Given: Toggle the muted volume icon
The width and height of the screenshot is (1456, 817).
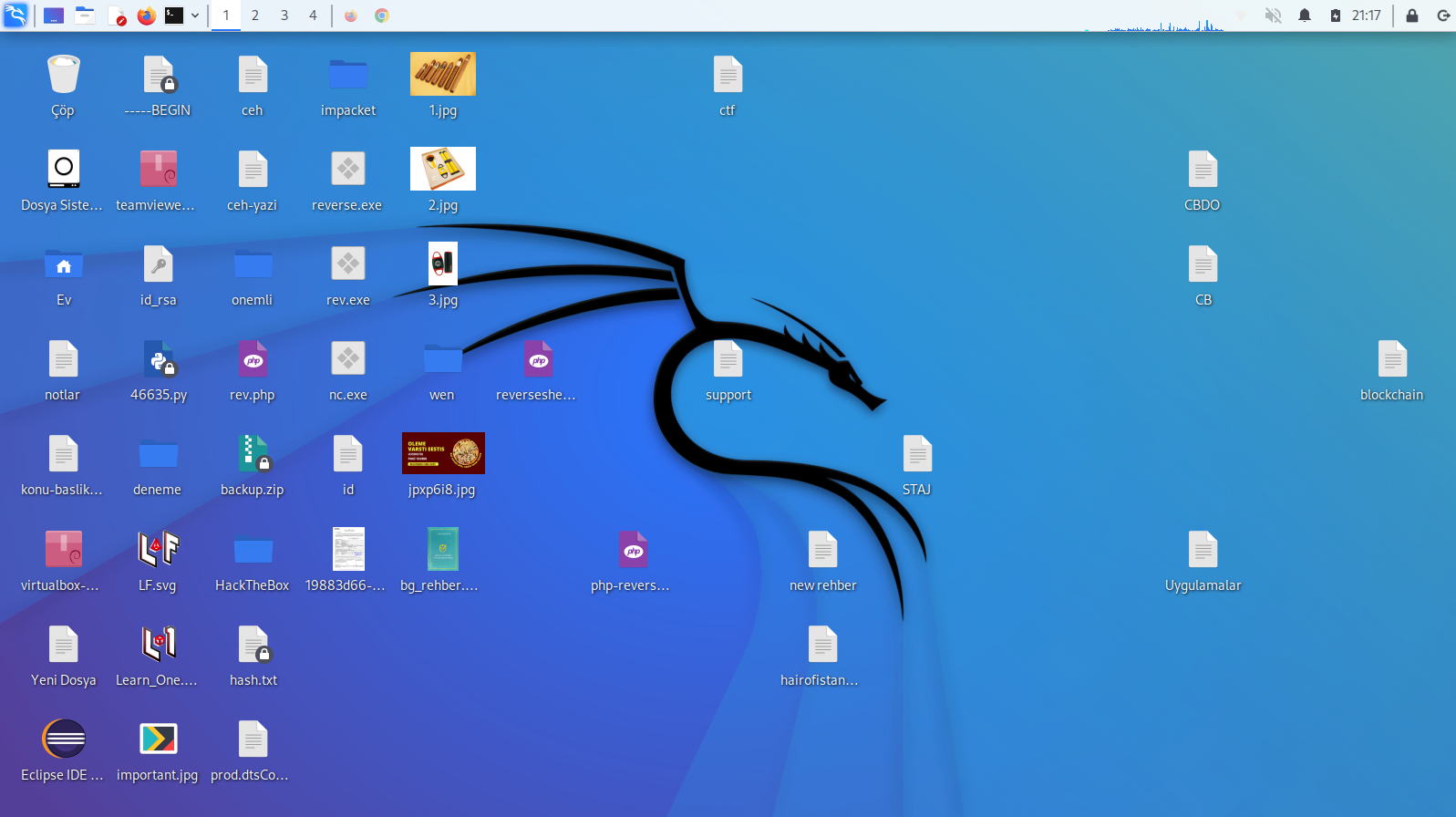Looking at the screenshot, I should point(1274,16).
